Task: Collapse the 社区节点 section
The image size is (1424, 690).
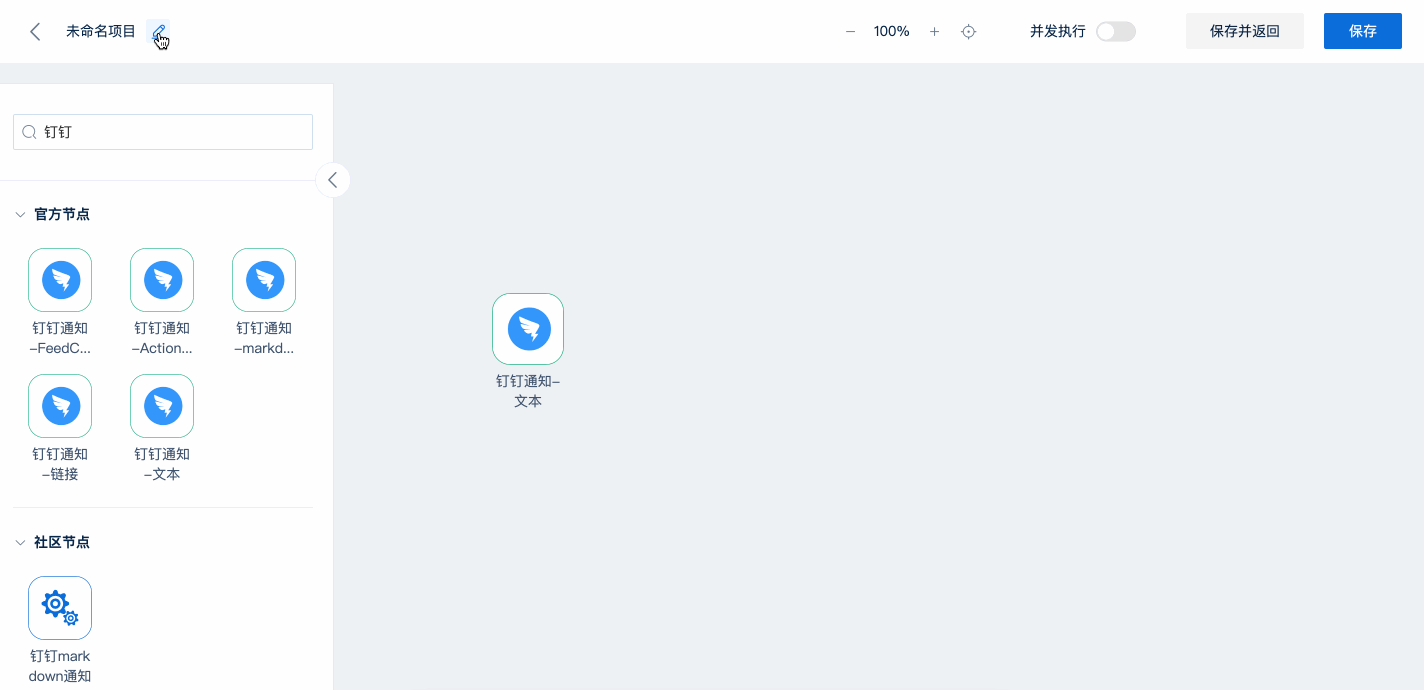Action: 20,542
